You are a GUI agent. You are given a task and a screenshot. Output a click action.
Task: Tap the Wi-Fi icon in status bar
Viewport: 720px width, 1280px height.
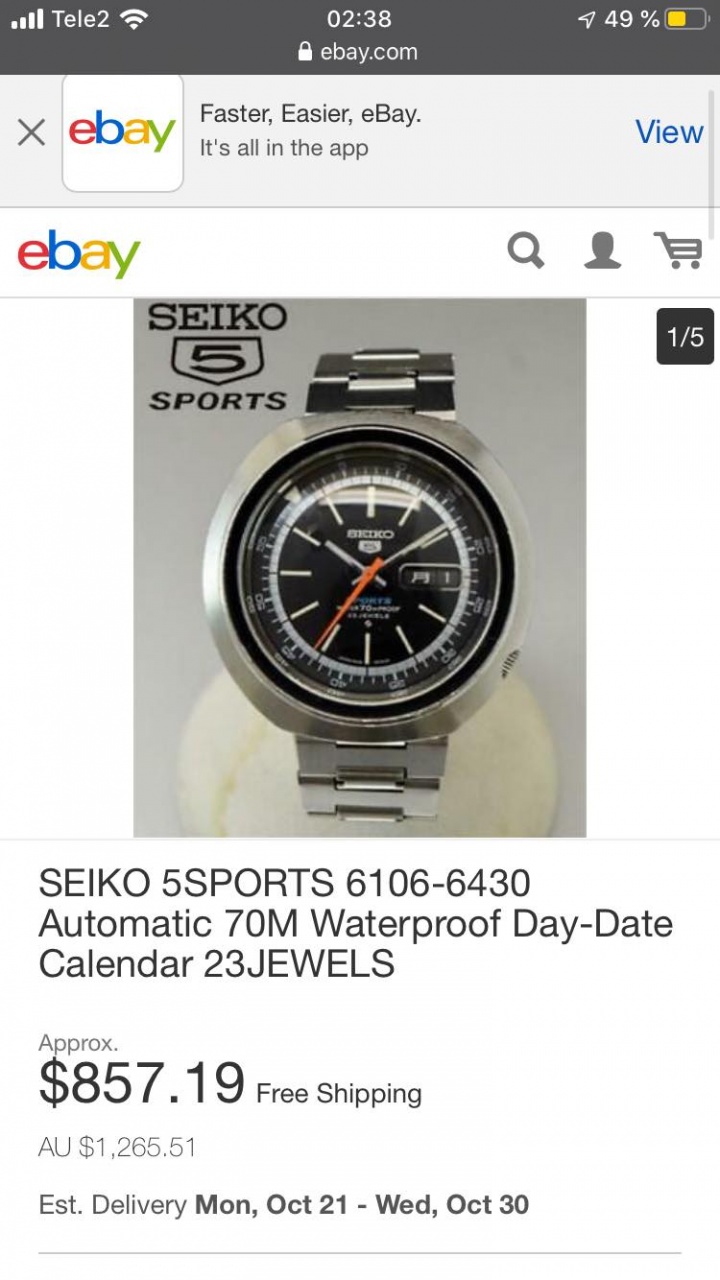click(132, 18)
